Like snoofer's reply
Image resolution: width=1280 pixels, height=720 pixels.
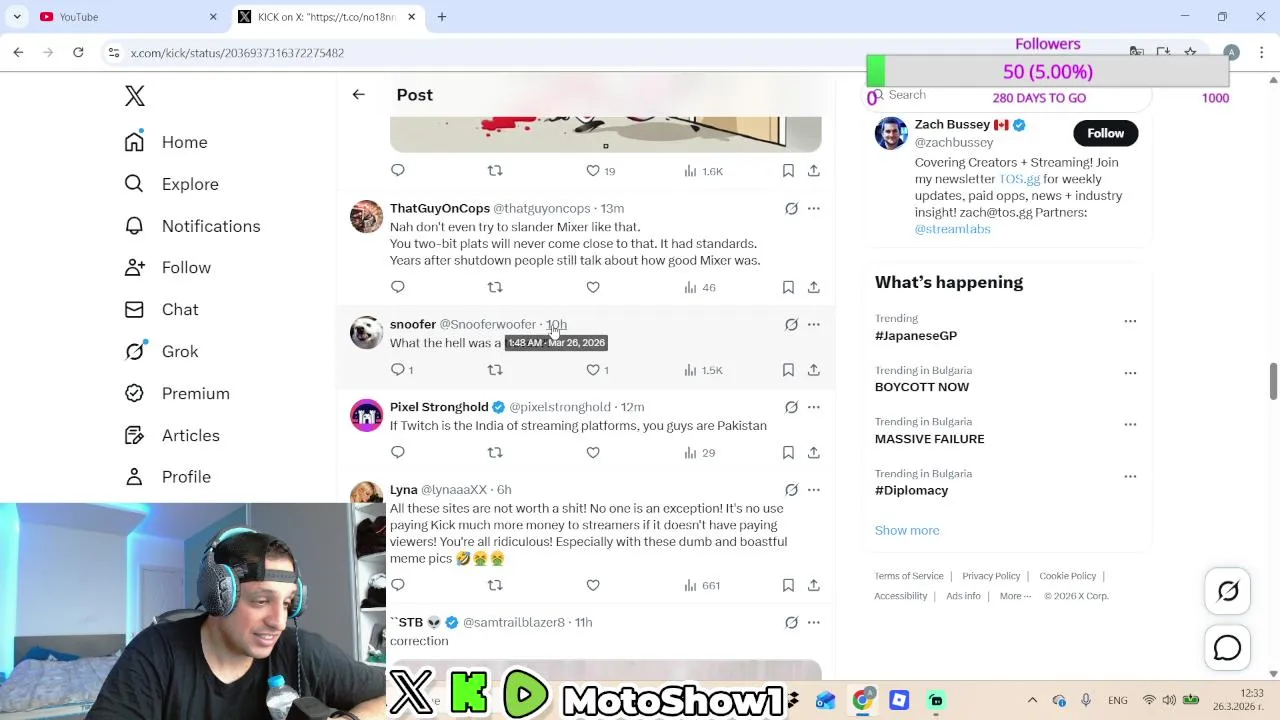(x=597, y=370)
